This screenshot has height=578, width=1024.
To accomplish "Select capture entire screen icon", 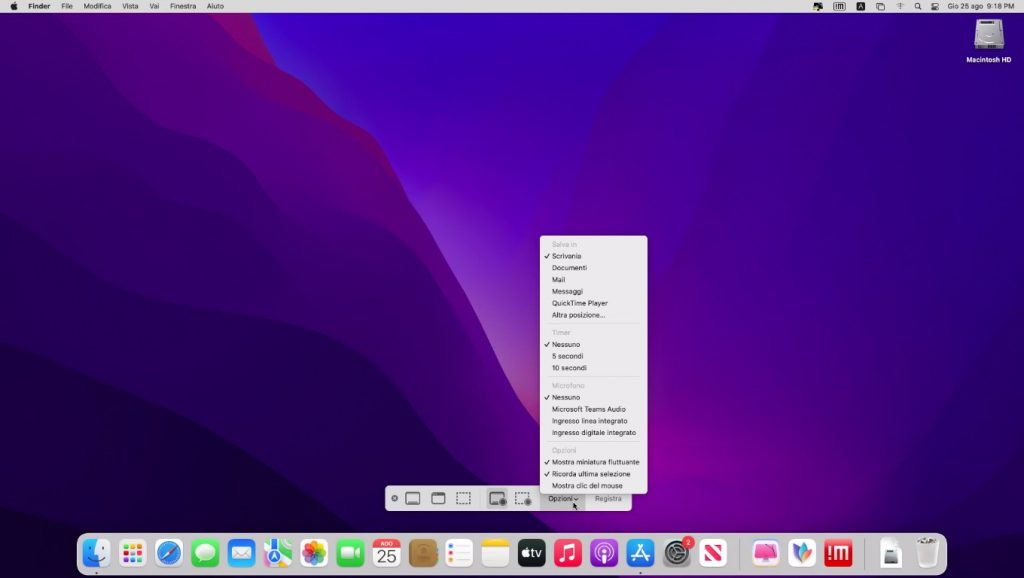I will (x=412, y=498).
